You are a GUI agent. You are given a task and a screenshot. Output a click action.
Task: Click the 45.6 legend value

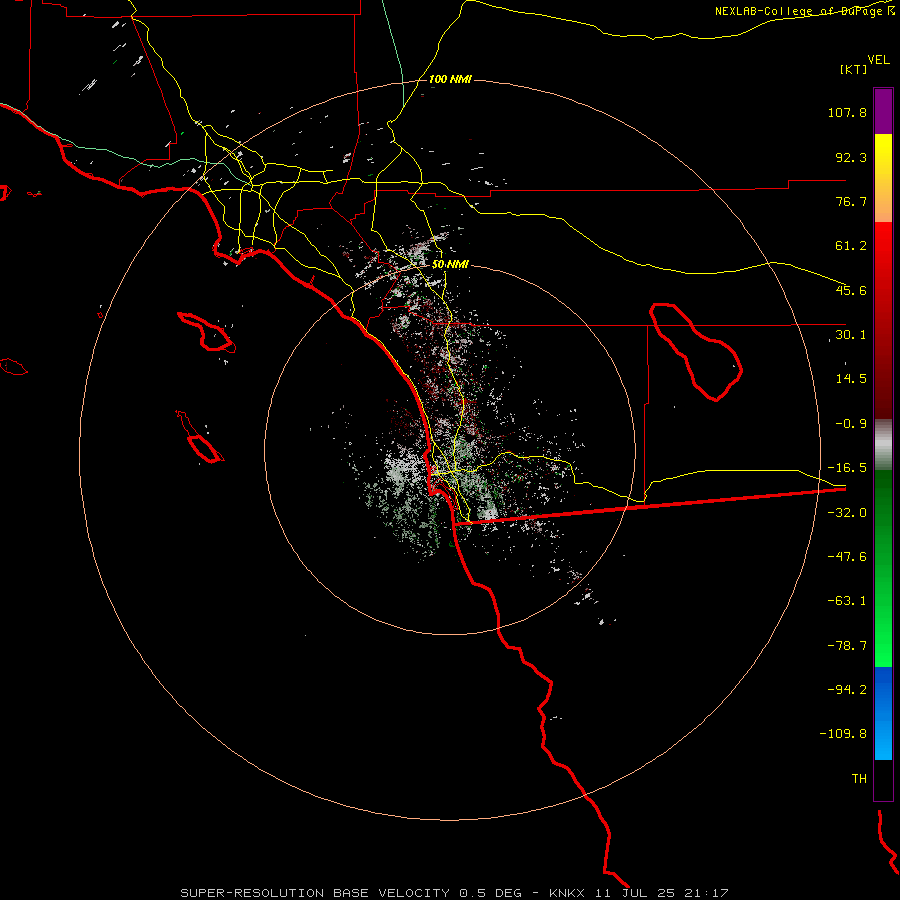pos(851,290)
